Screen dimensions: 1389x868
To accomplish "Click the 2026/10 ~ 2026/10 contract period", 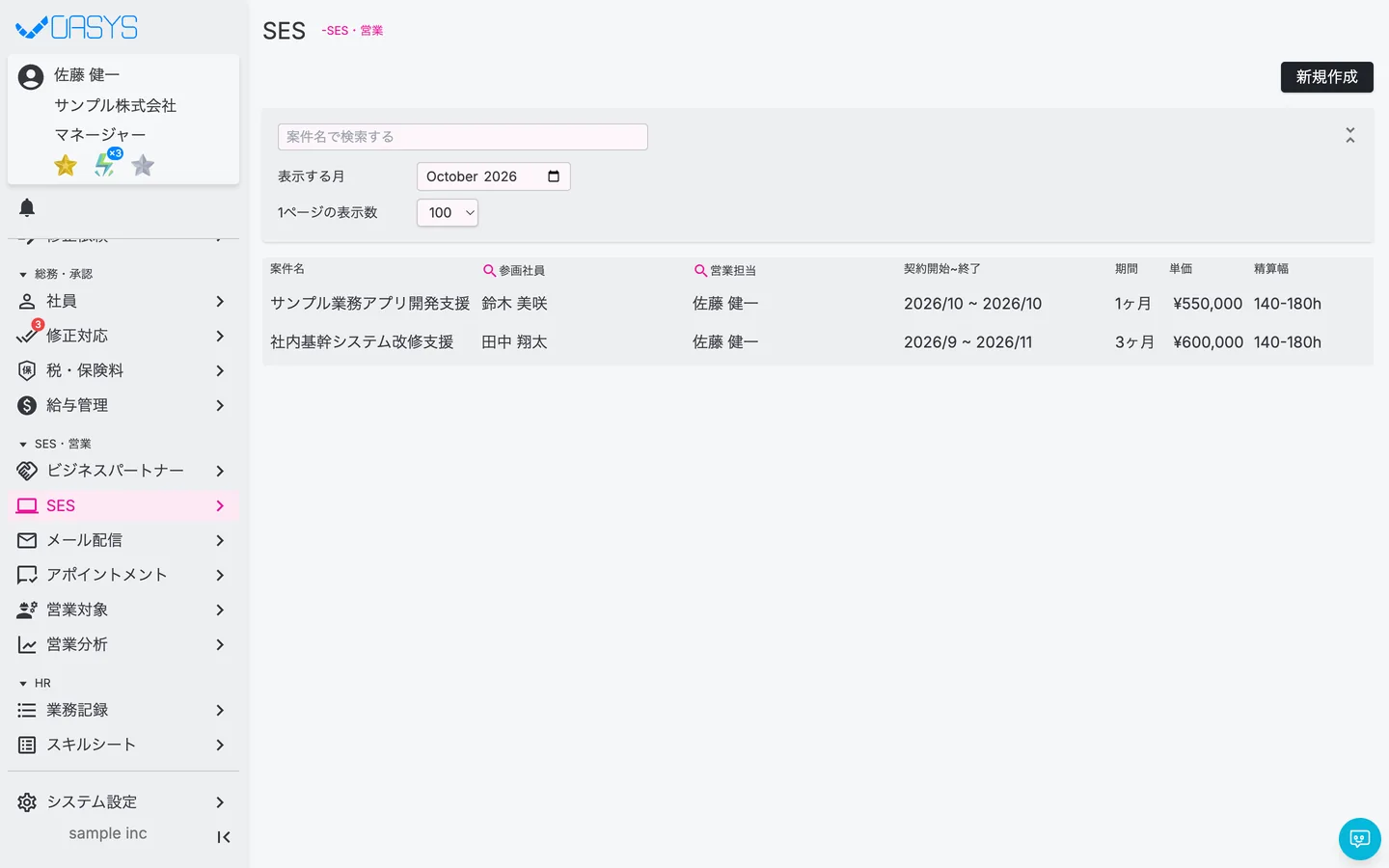I will (x=972, y=303).
